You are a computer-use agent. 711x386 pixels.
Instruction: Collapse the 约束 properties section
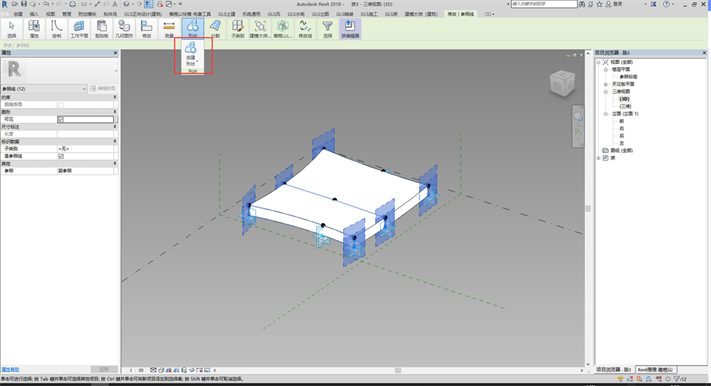click(115, 97)
